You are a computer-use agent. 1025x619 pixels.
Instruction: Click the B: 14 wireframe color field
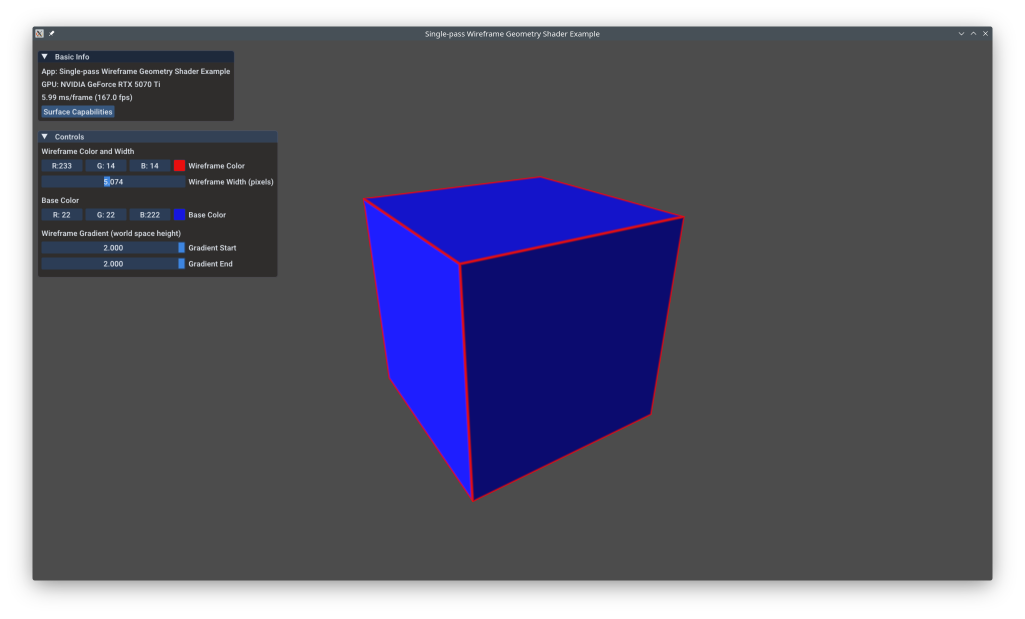(x=148, y=165)
